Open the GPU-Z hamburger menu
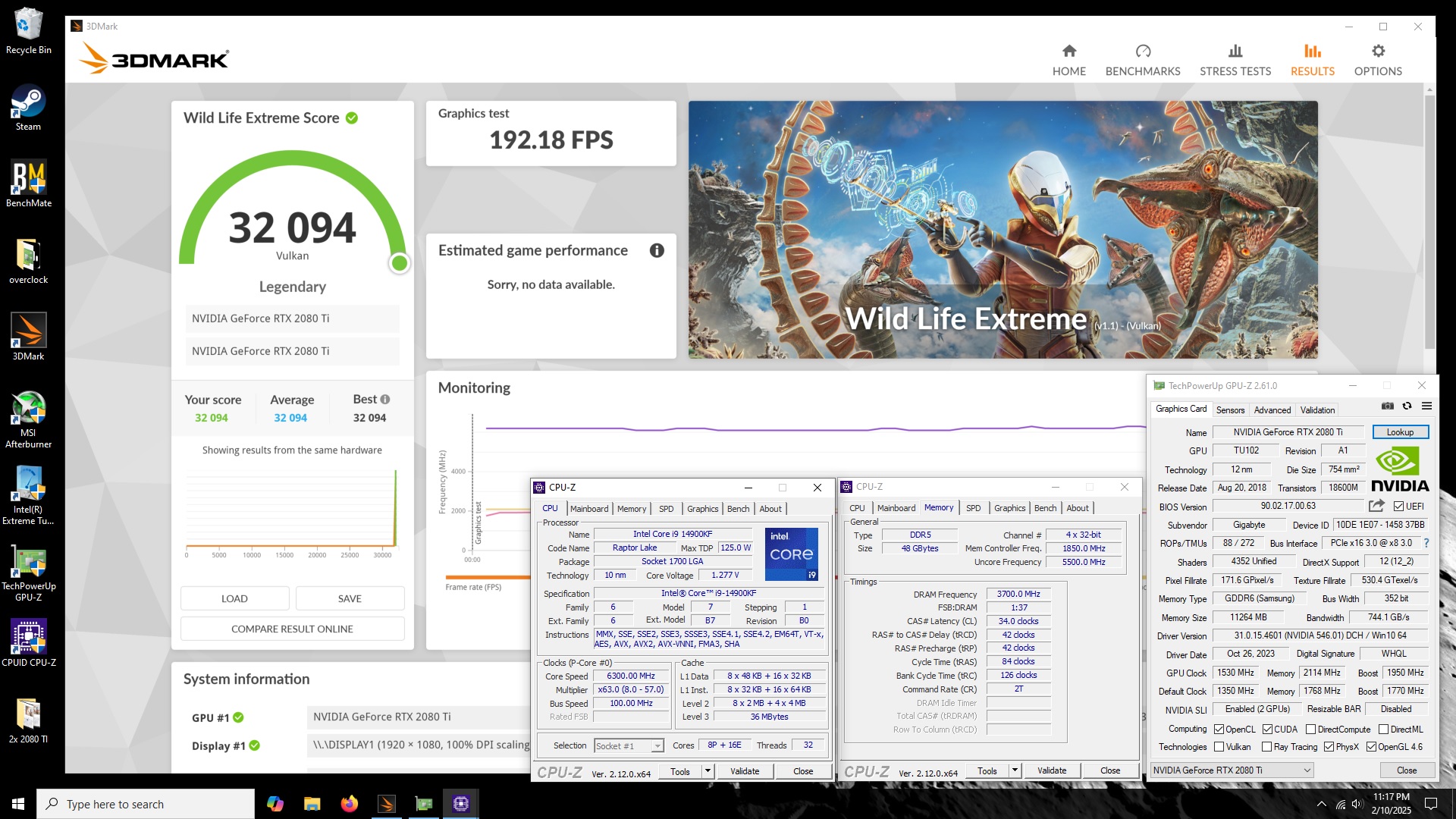 tap(1426, 406)
